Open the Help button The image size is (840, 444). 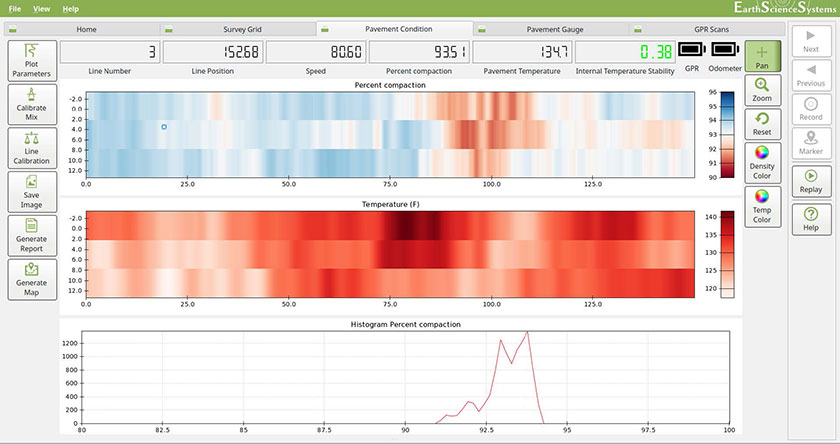click(811, 220)
